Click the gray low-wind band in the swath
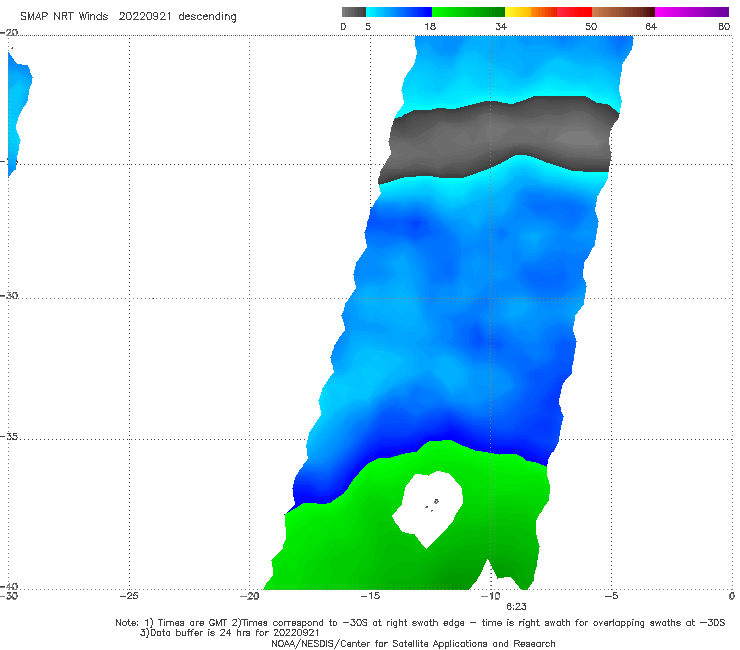This screenshot has width=740, height=650. pyautogui.click(x=498, y=139)
